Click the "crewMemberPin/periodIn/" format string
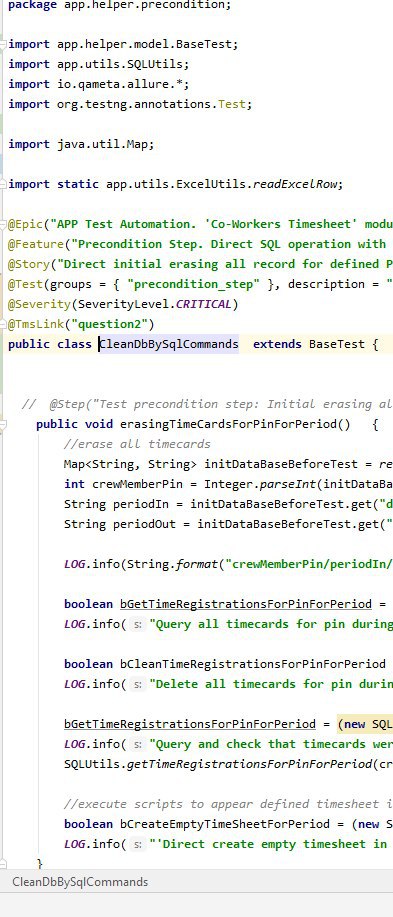The height and width of the screenshot is (917, 393). pos(309,564)
